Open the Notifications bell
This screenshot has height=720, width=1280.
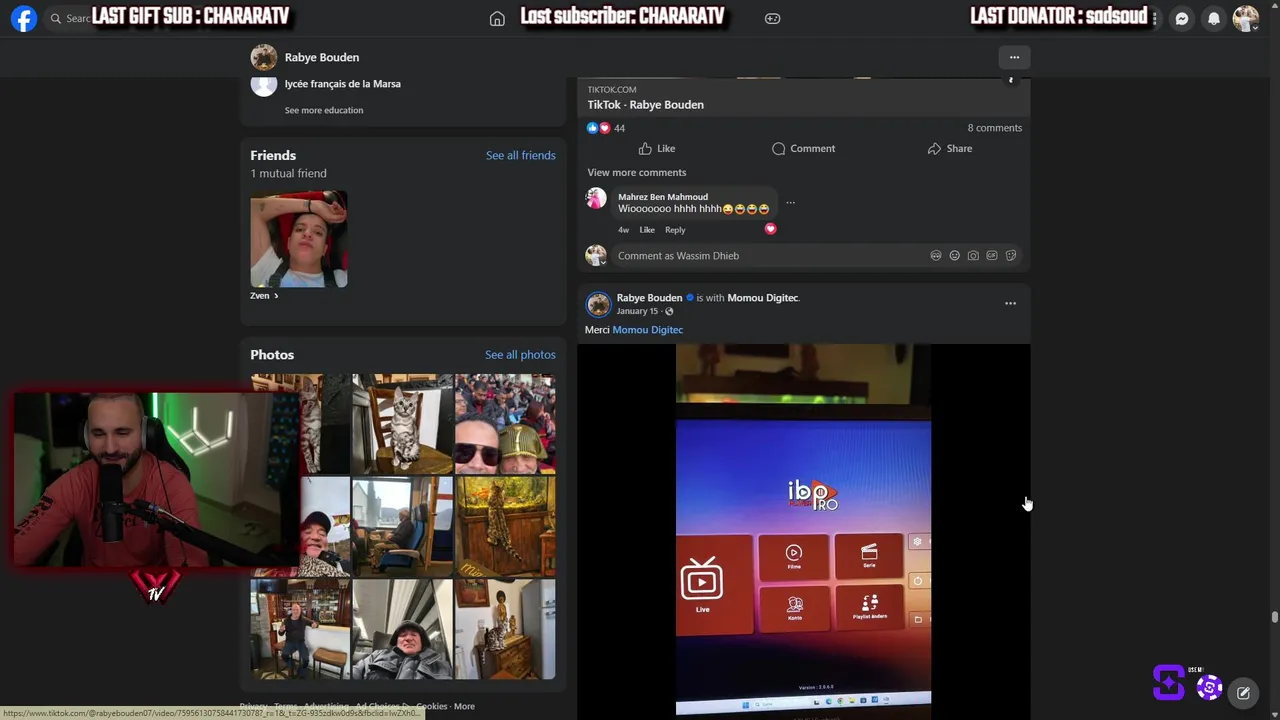click(1214, 18)
